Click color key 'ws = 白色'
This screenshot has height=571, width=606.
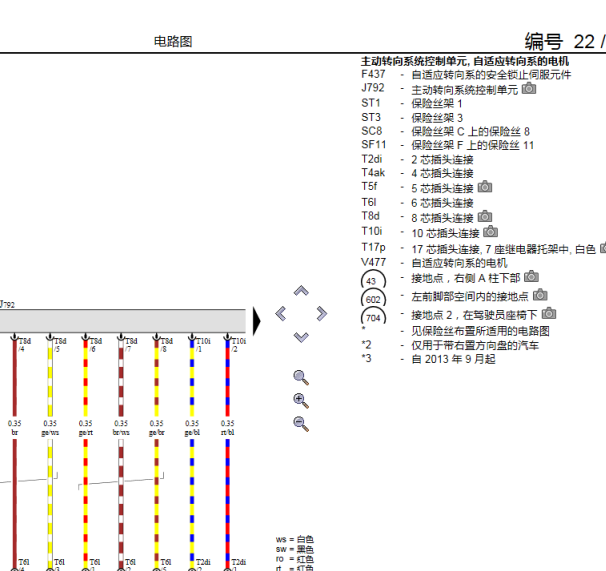295,539
